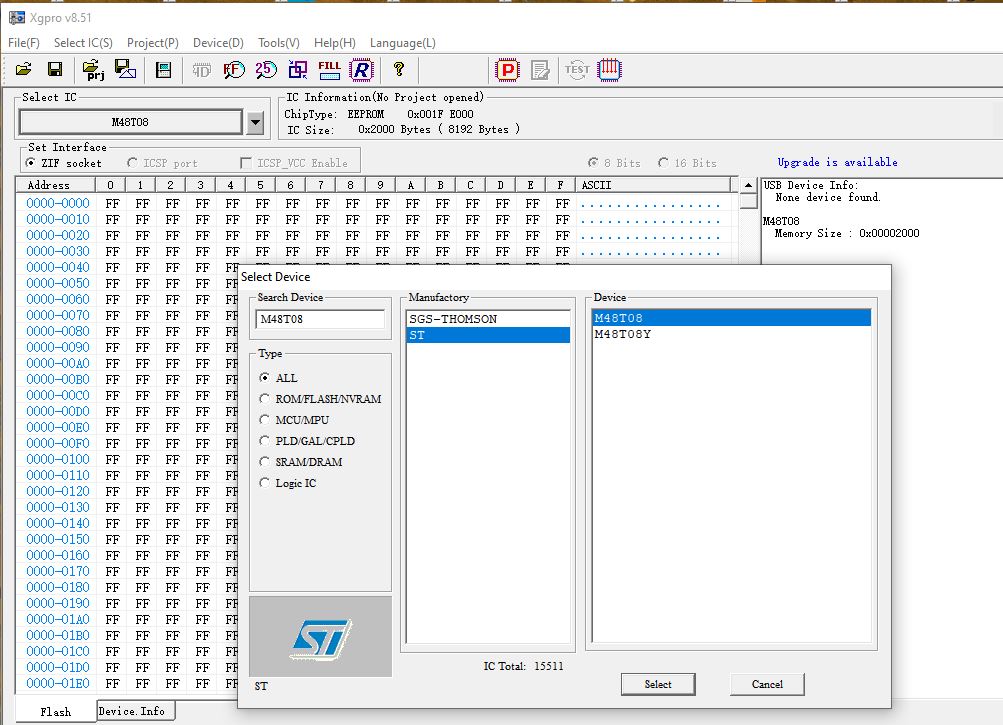
Task: Click the overlapping squares buffer tool icon
Action: 297,69
